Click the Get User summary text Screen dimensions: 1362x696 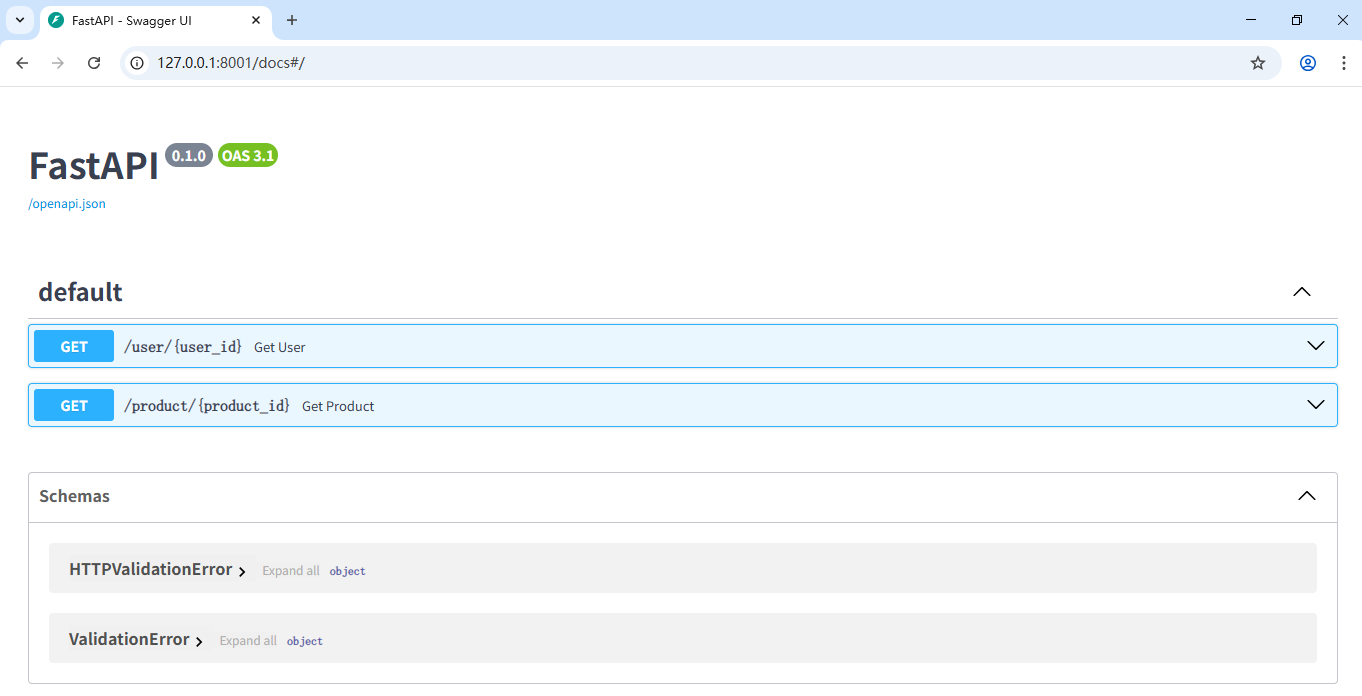pos(280,347)
